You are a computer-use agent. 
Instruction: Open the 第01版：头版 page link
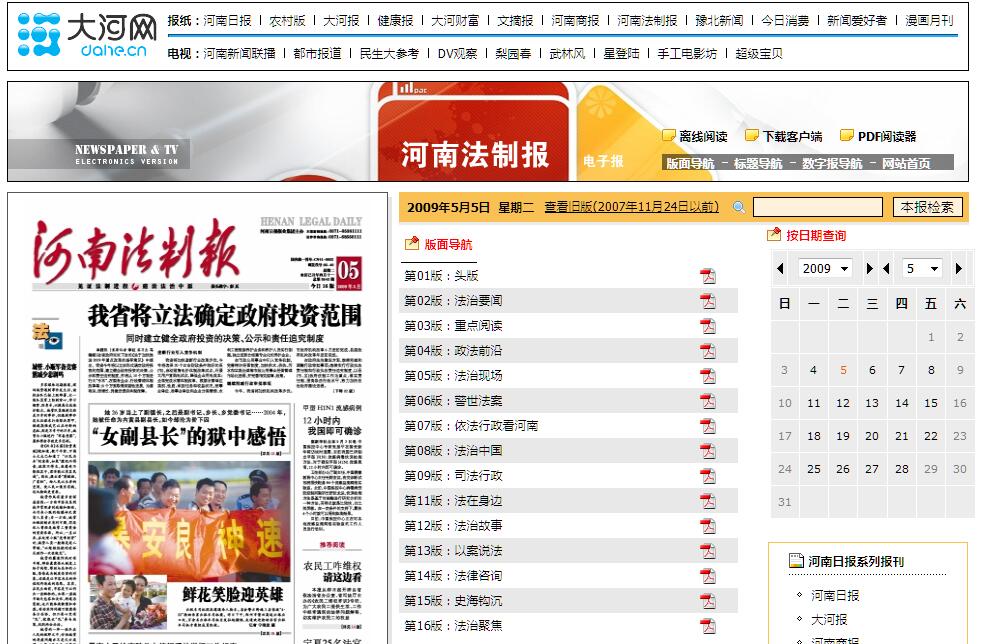(x=441, y=275)
